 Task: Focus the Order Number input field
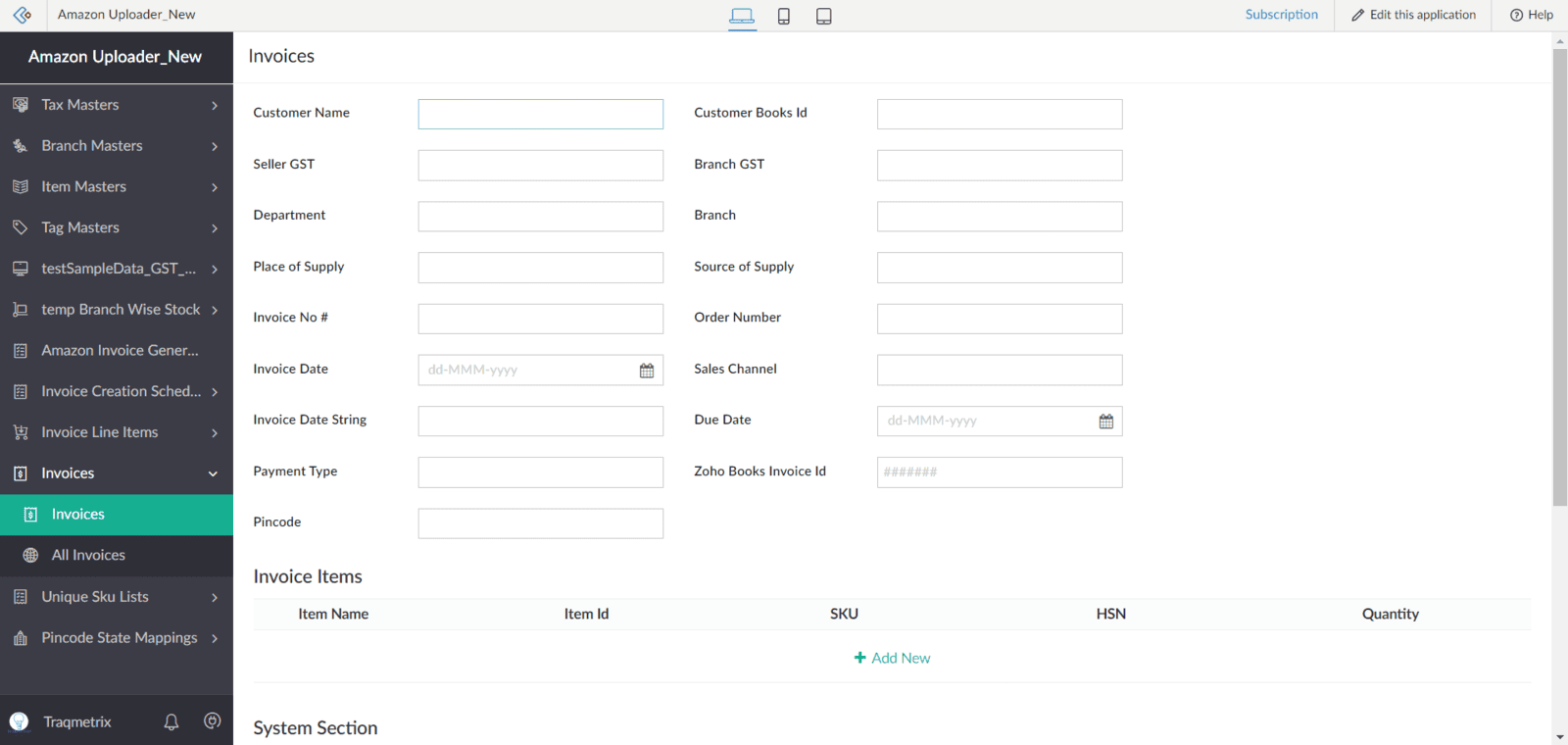click(x=1000, y=319)
